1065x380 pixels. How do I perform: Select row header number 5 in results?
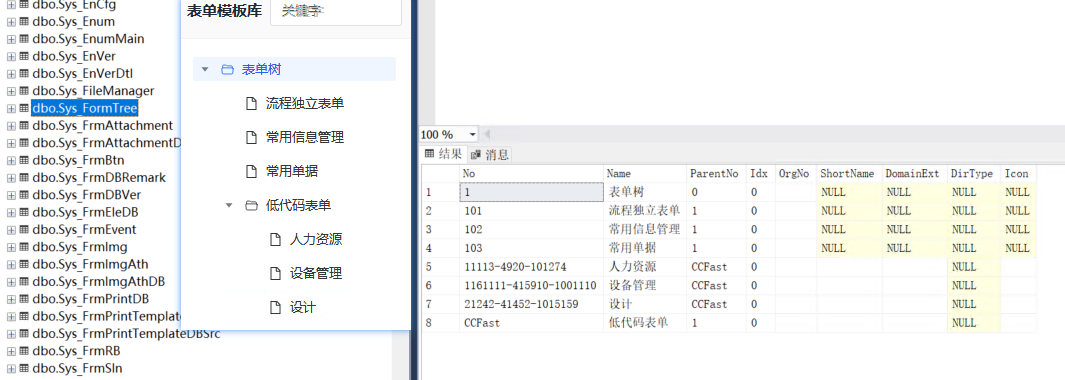pyautogui.click(x=440, y=267)
